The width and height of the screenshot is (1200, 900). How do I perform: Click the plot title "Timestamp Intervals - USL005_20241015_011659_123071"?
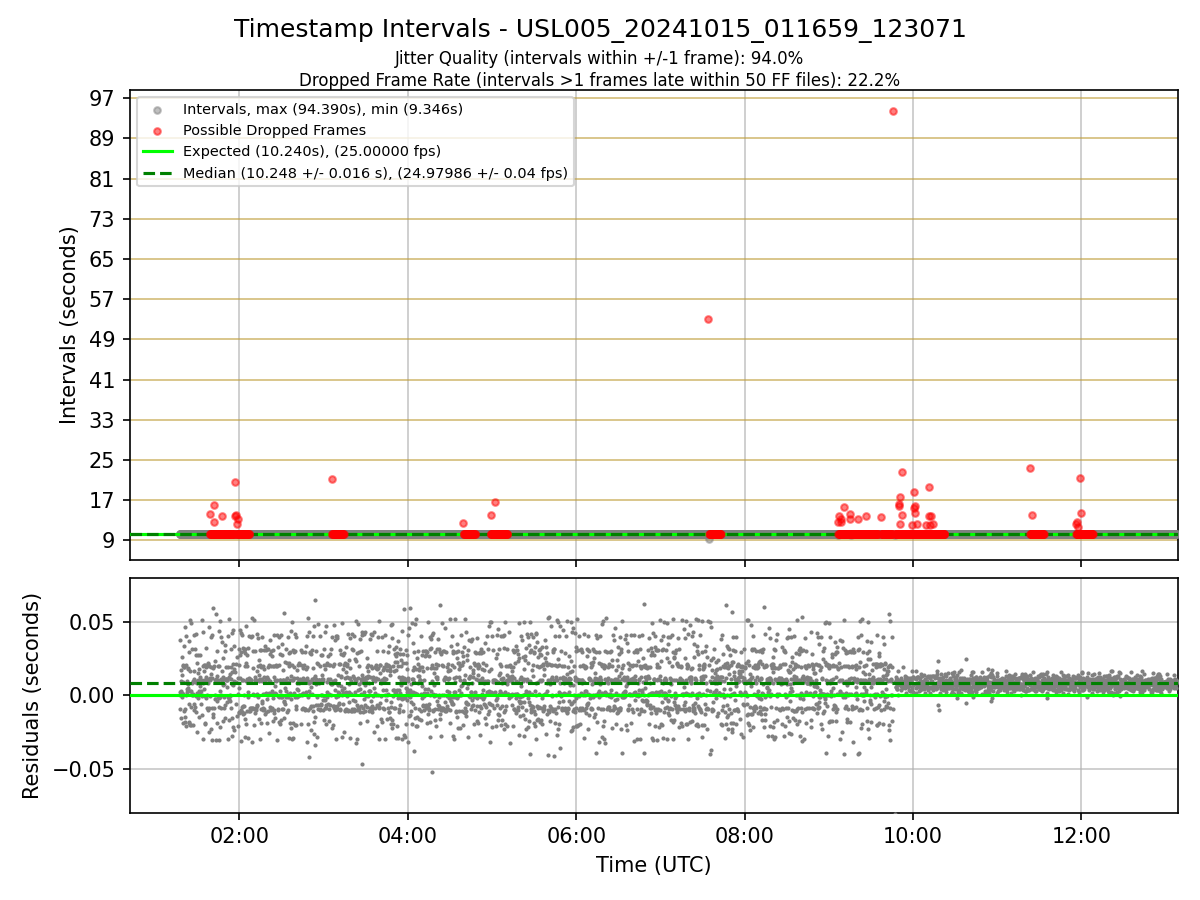pos(600,29)
